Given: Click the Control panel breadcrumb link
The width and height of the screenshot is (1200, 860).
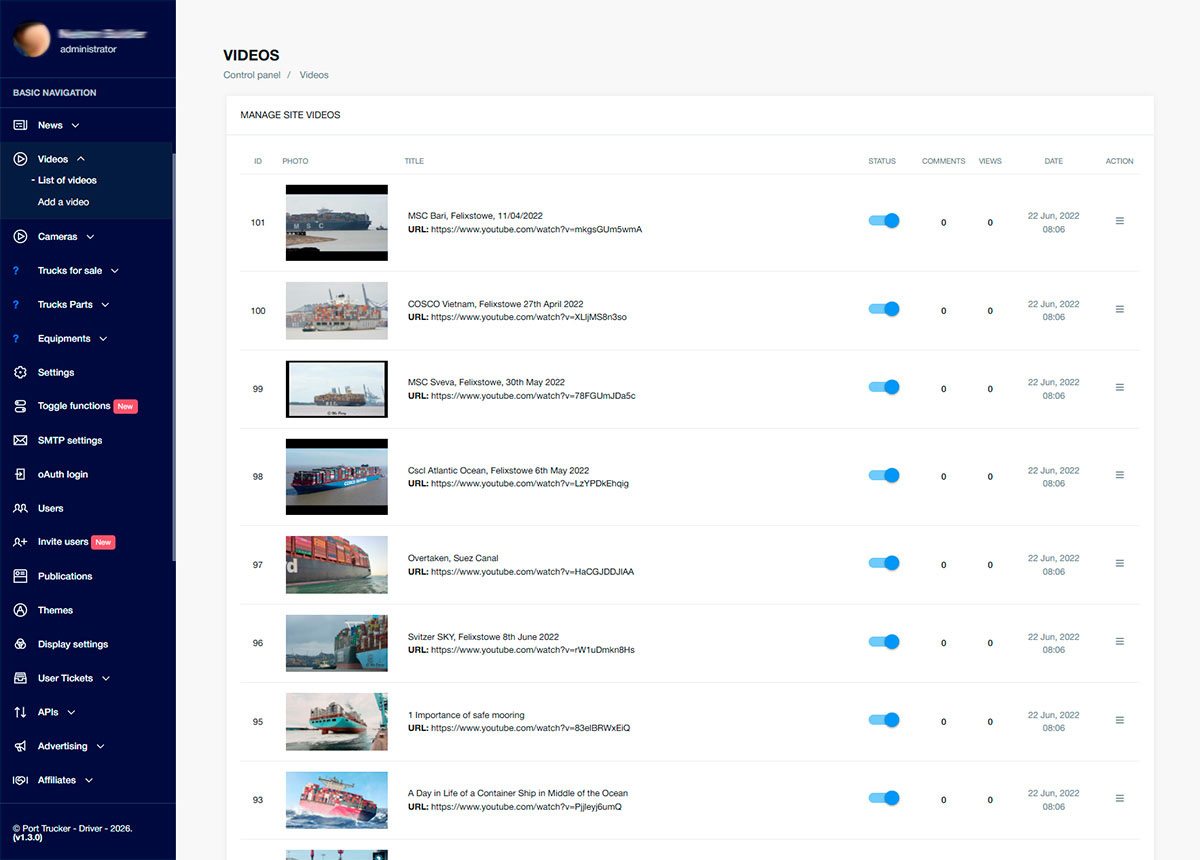Looking at the screenshot, I should point(252,75).
